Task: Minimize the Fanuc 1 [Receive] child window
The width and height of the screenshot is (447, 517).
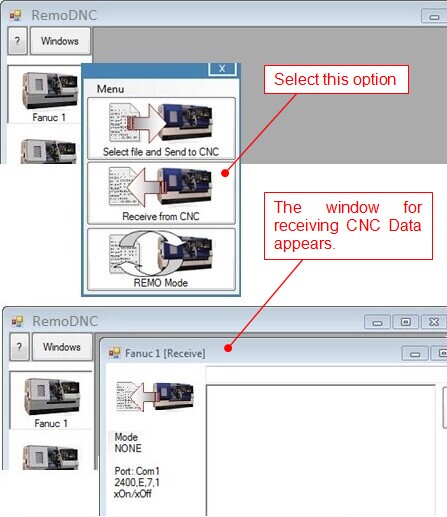Action: pyautogui.click(x=415, y=354)
